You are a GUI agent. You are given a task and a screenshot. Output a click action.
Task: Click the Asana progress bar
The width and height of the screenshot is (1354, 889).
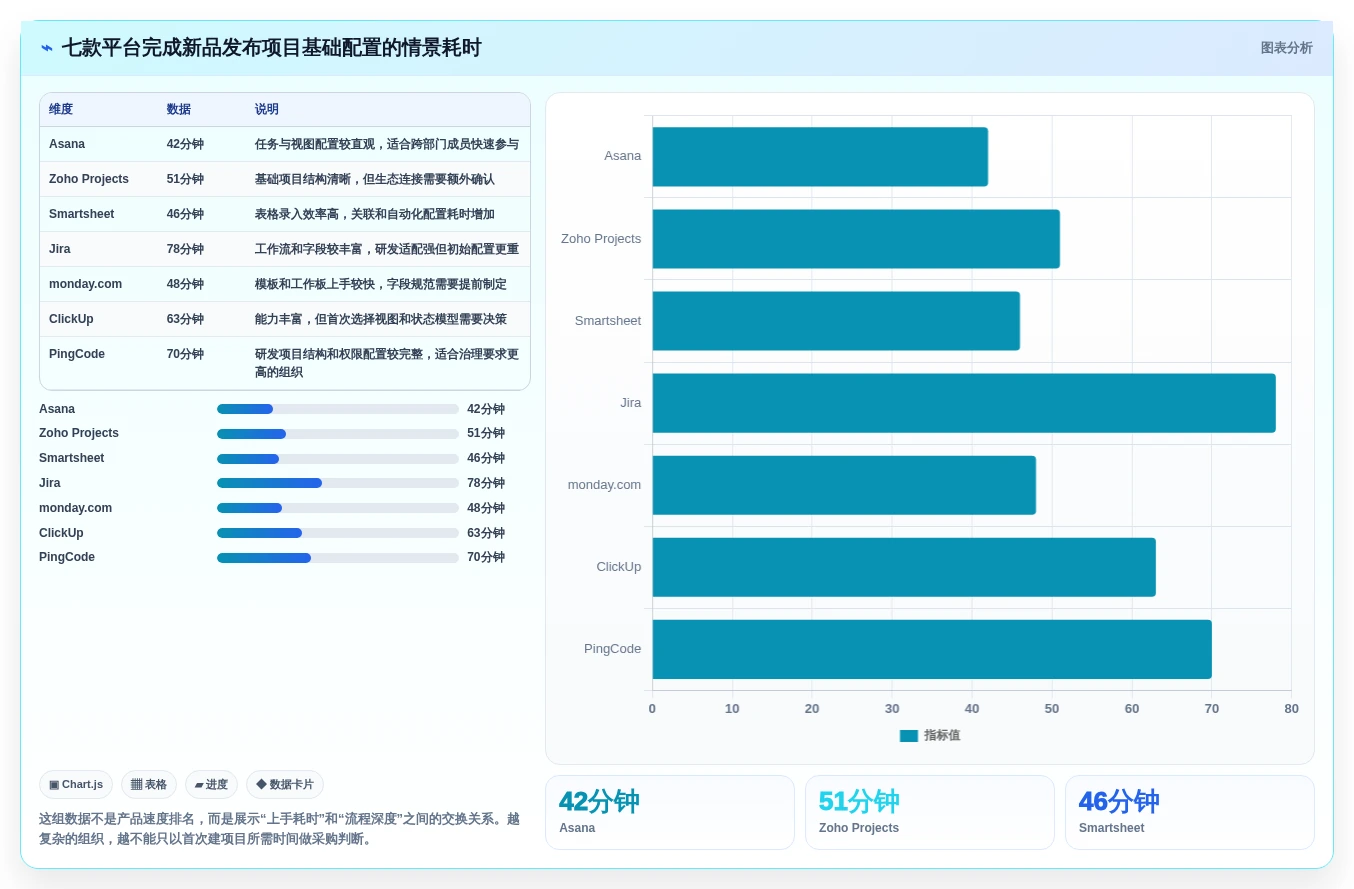pos(338,409)
